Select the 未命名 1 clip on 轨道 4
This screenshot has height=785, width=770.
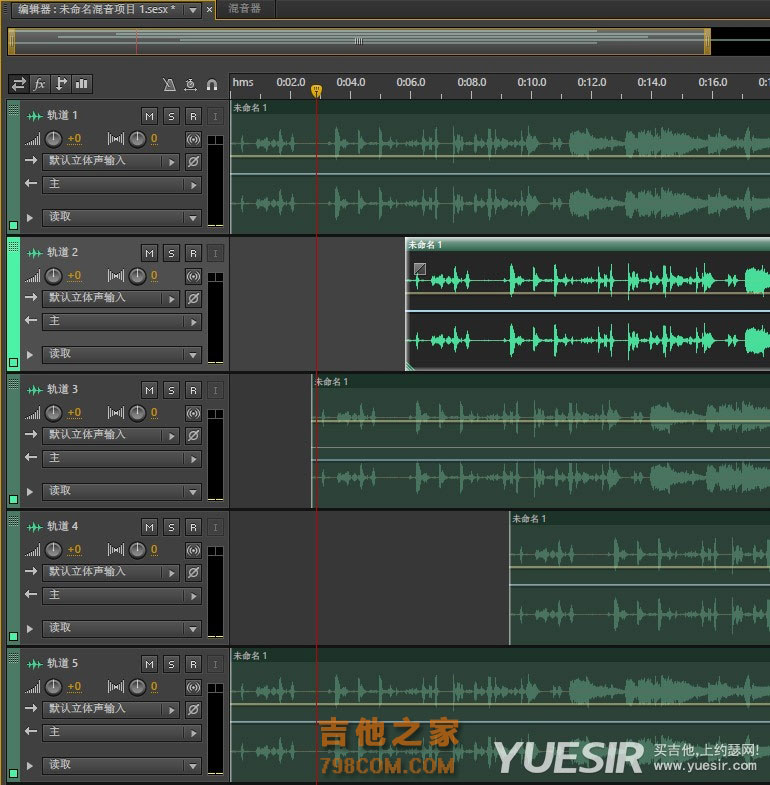639,579
